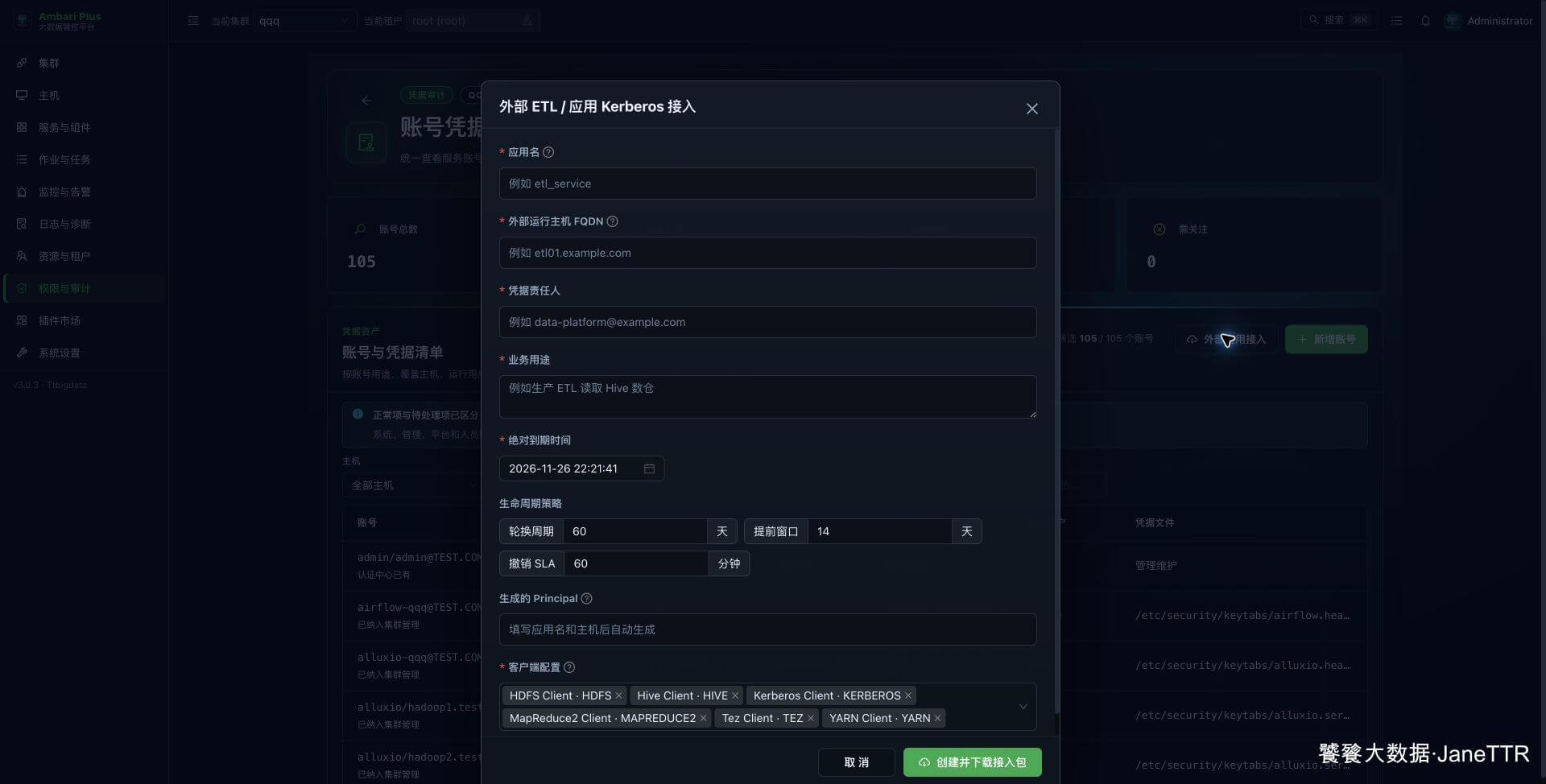Open the notifications bell
This screenshot has width=1546, height=784.
[x=1425, y=21]
